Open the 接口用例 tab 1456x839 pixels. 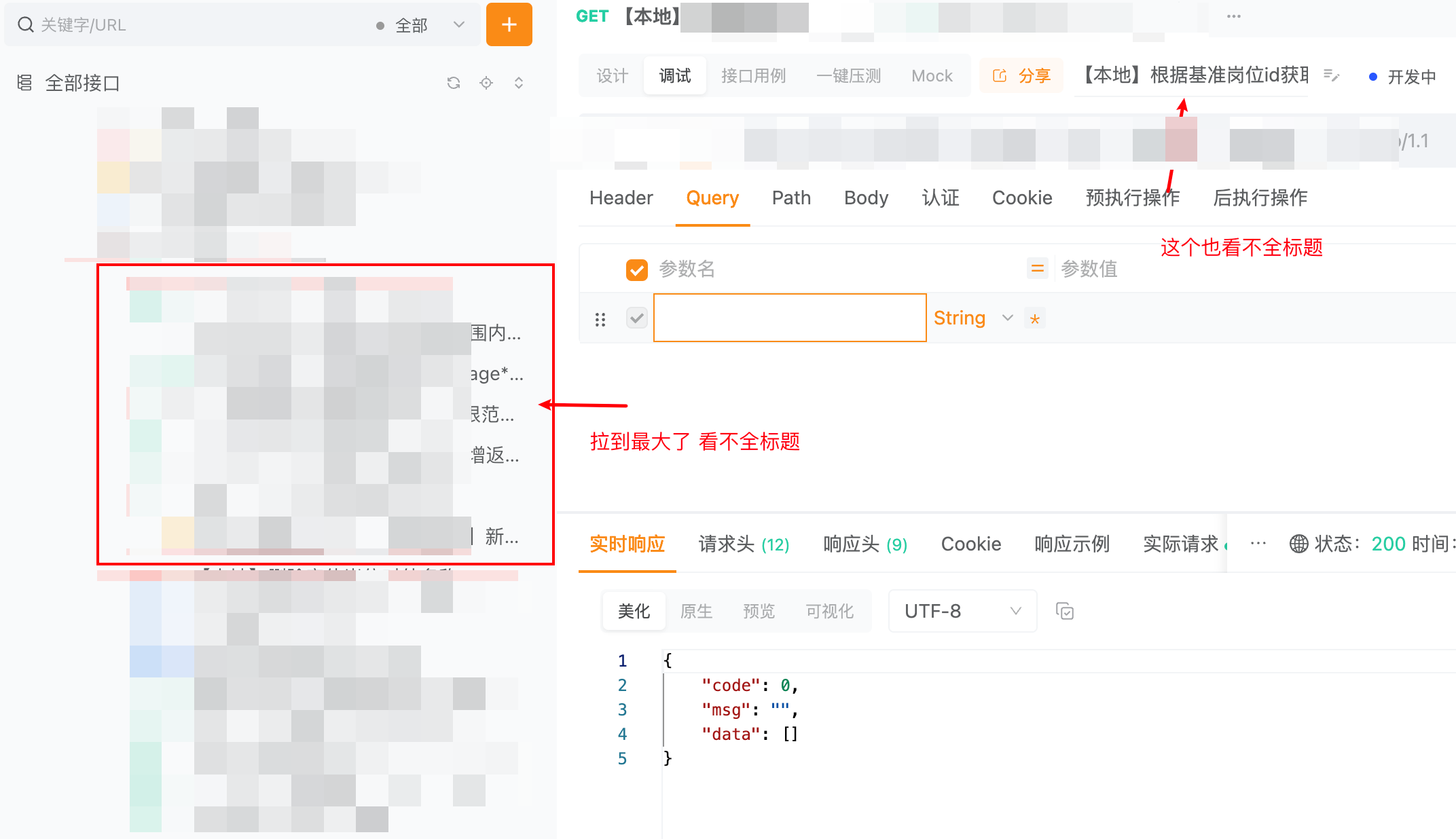coord(753,76)
